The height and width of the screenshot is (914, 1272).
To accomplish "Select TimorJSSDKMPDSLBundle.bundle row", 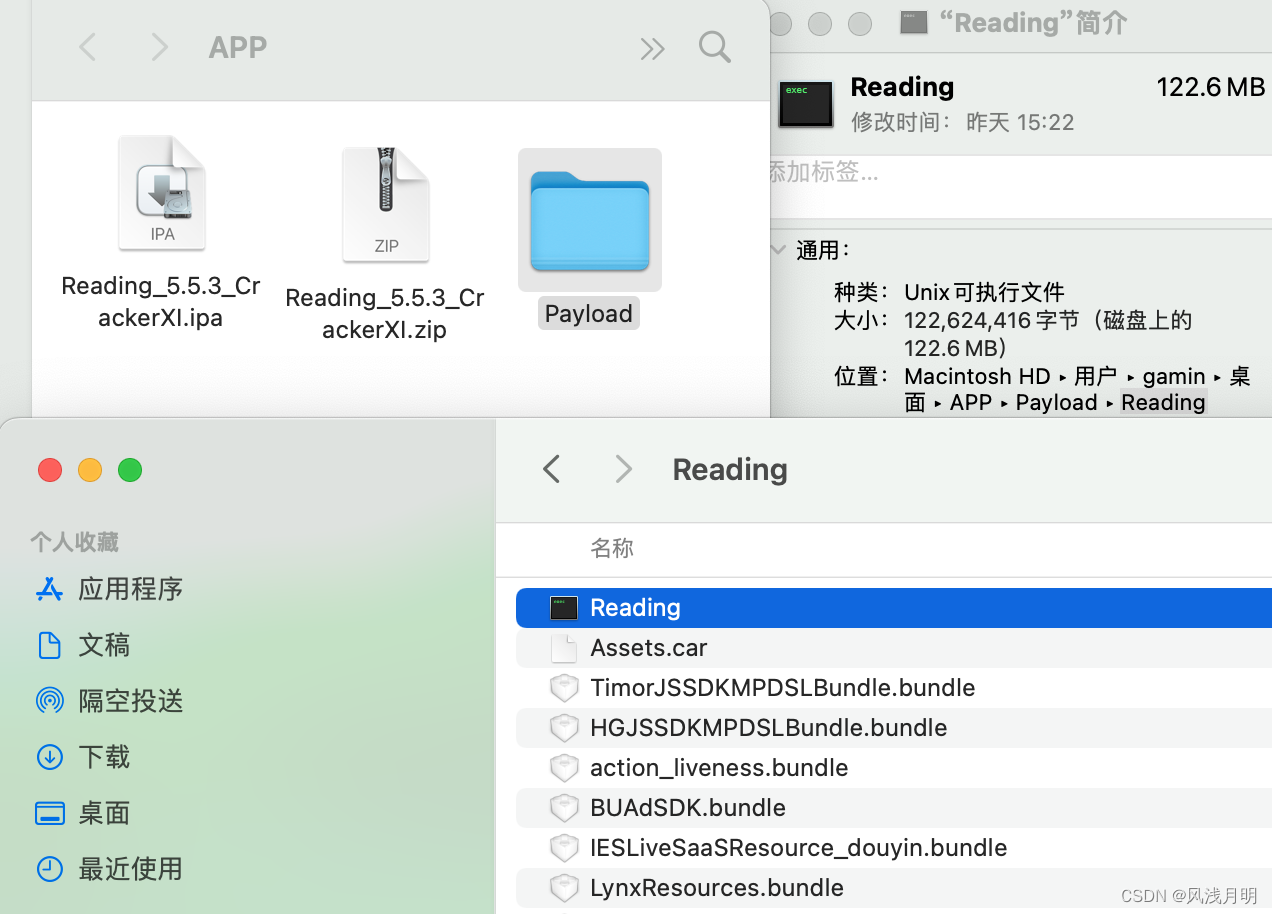I will coord(894,688).
